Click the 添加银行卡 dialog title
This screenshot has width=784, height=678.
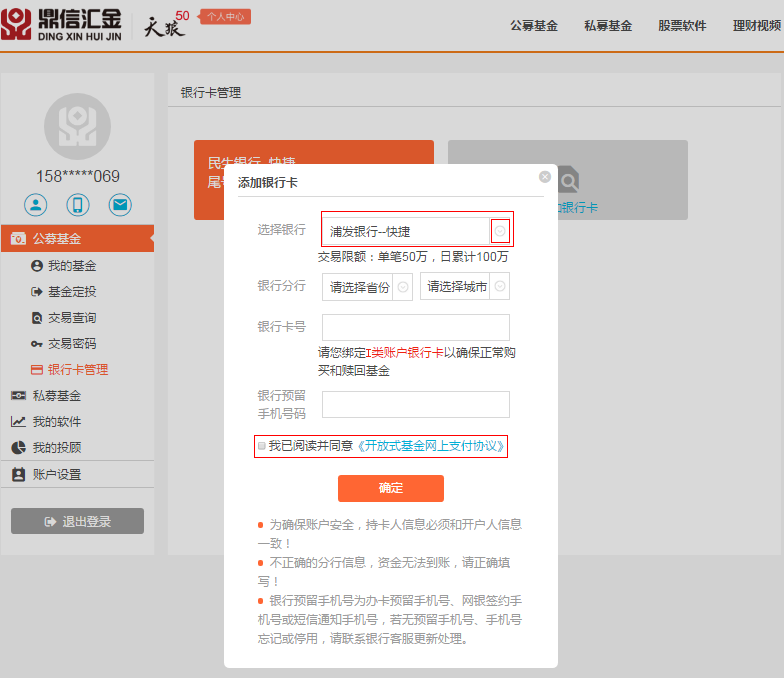(268, 182)
